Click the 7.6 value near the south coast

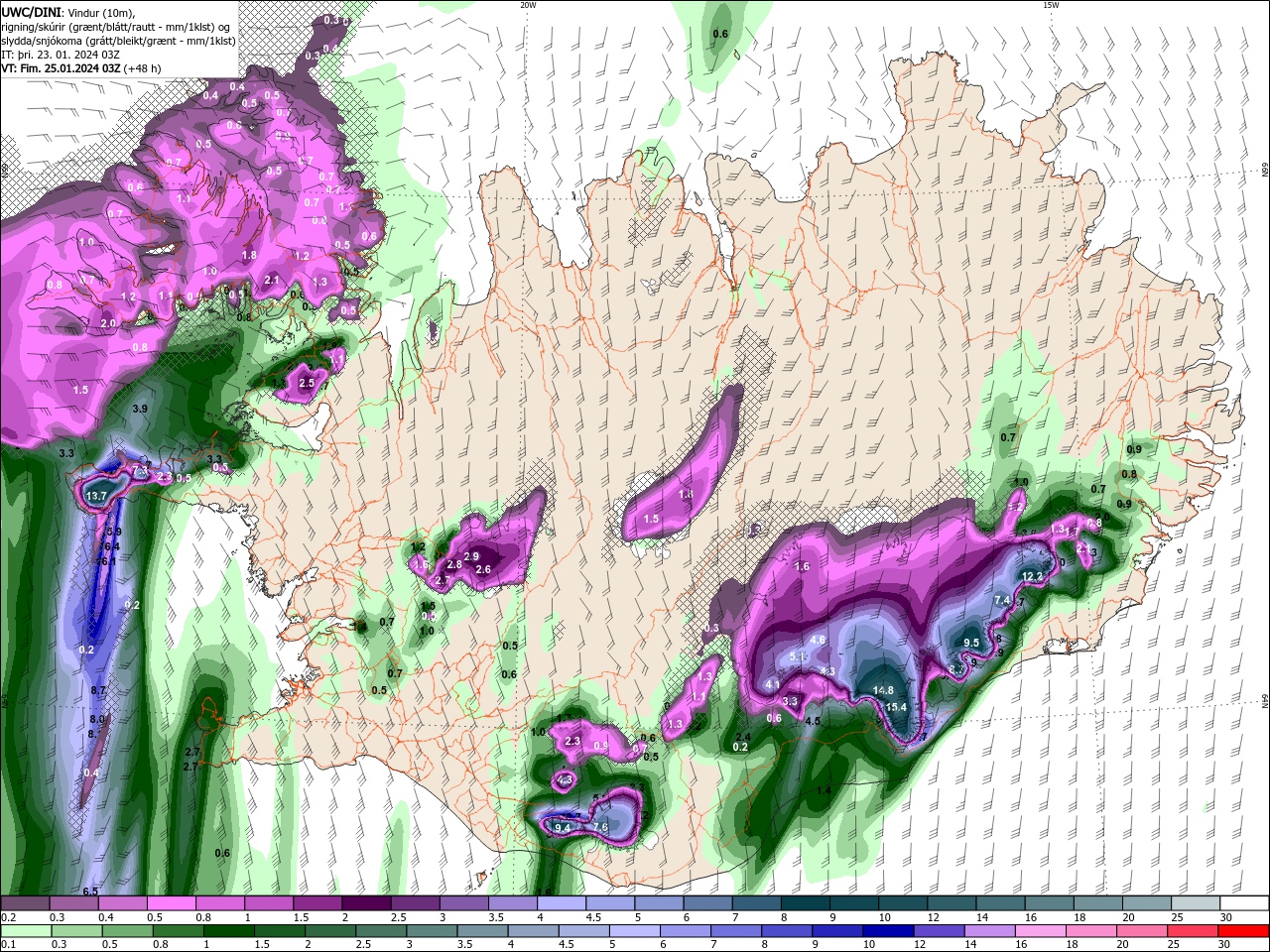tap(599, 827)
